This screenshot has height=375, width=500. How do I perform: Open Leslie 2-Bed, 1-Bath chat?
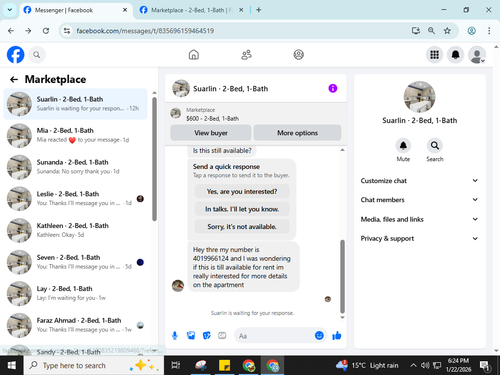pyautogui.click(x=75, y=199)
